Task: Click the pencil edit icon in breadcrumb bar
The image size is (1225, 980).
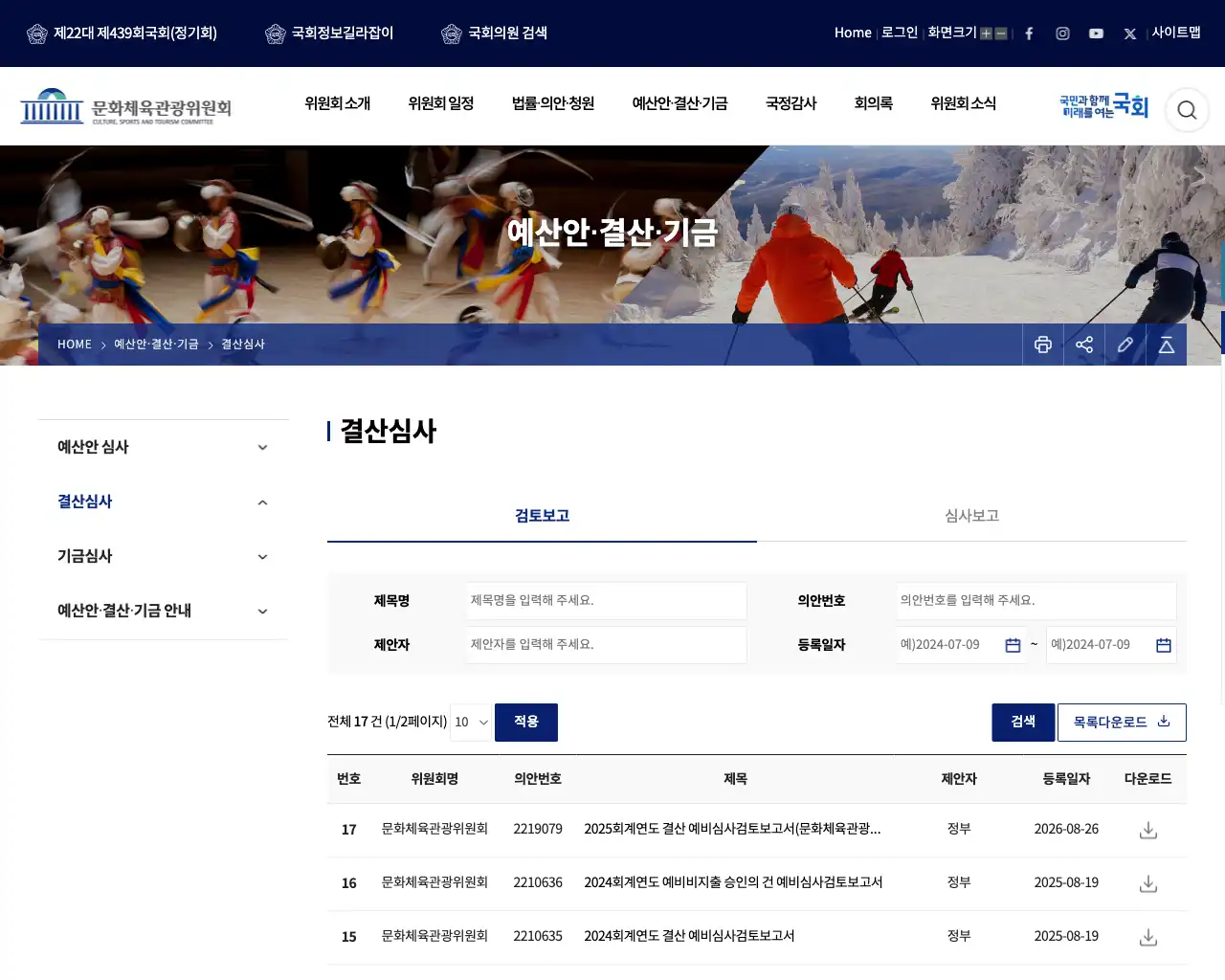Action: coord(1125,345)
